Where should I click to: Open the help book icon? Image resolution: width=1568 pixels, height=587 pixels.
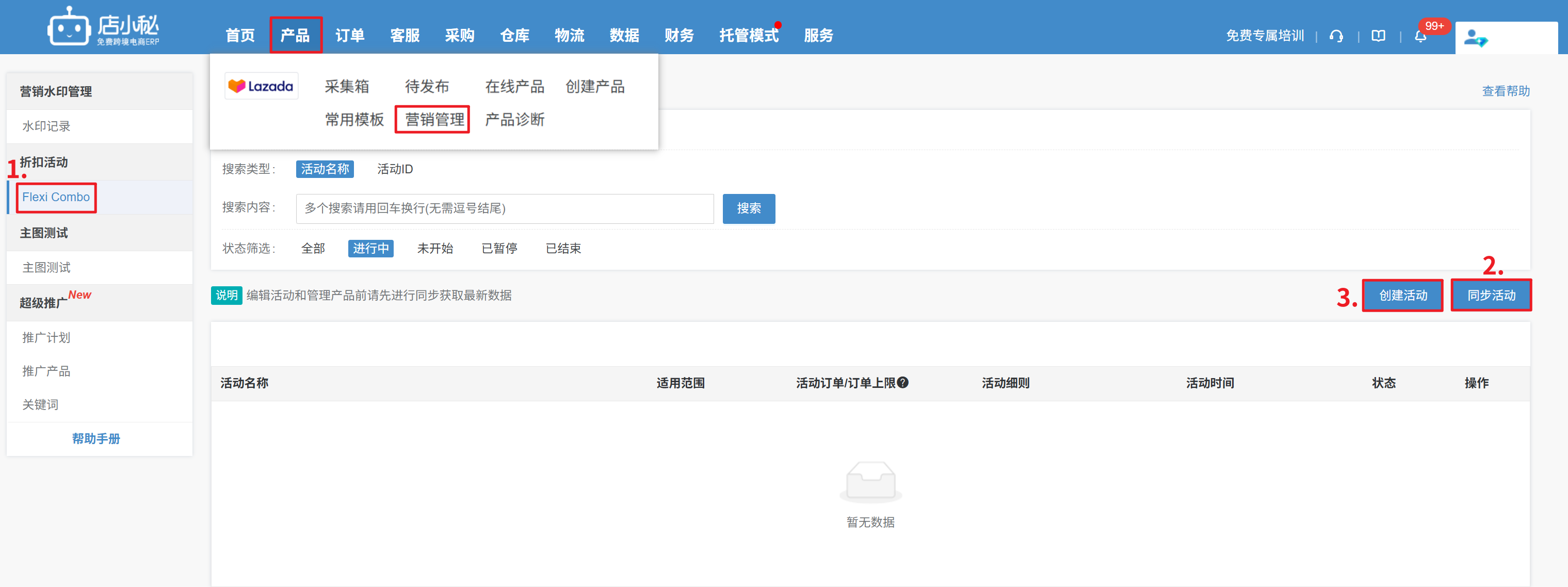[x=1378, y=36]
